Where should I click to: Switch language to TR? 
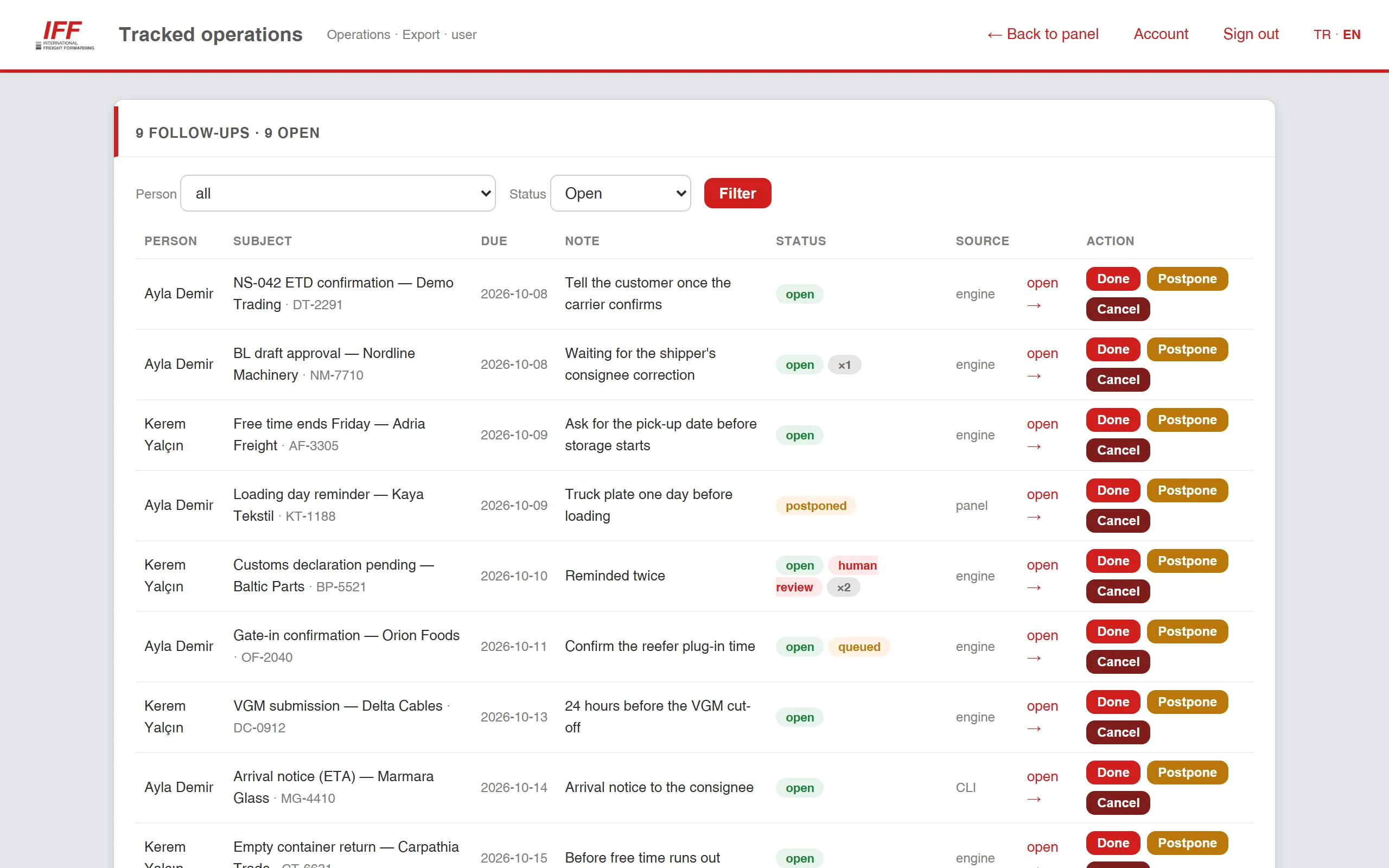pyautogui.click(x=1322, y=34)
